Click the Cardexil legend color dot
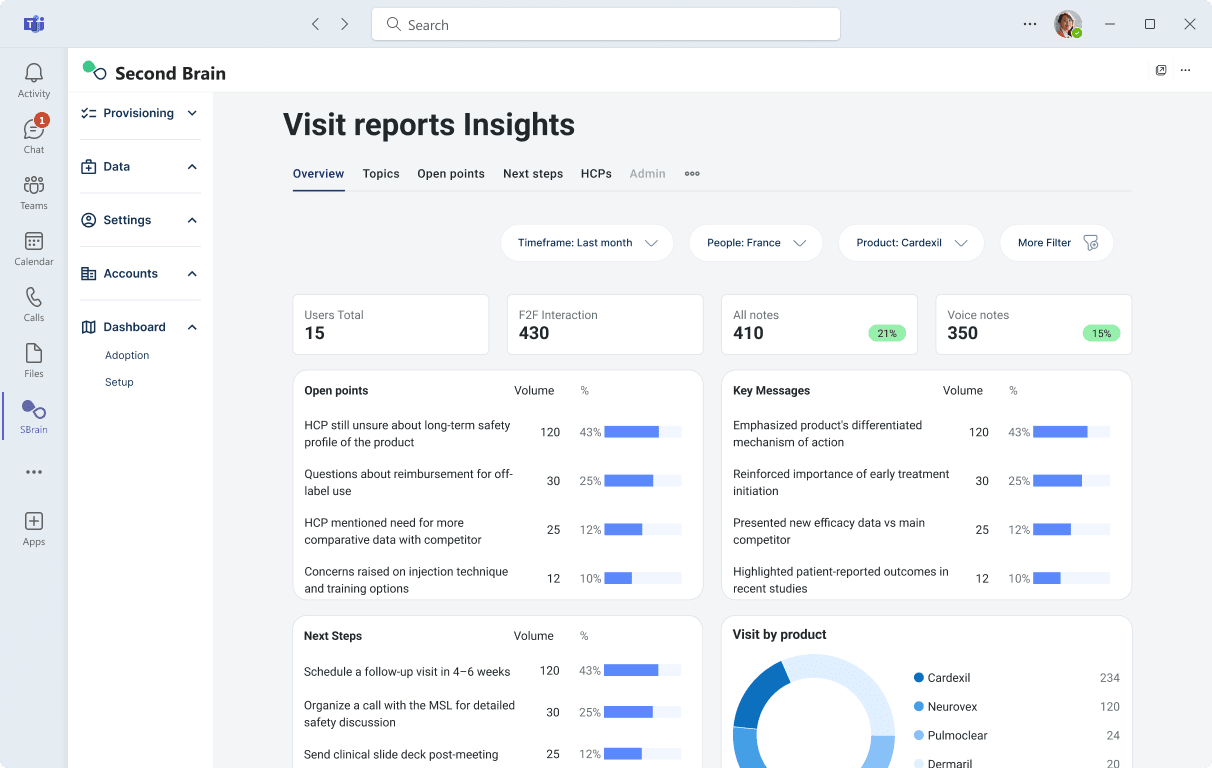 coord(919,678)
